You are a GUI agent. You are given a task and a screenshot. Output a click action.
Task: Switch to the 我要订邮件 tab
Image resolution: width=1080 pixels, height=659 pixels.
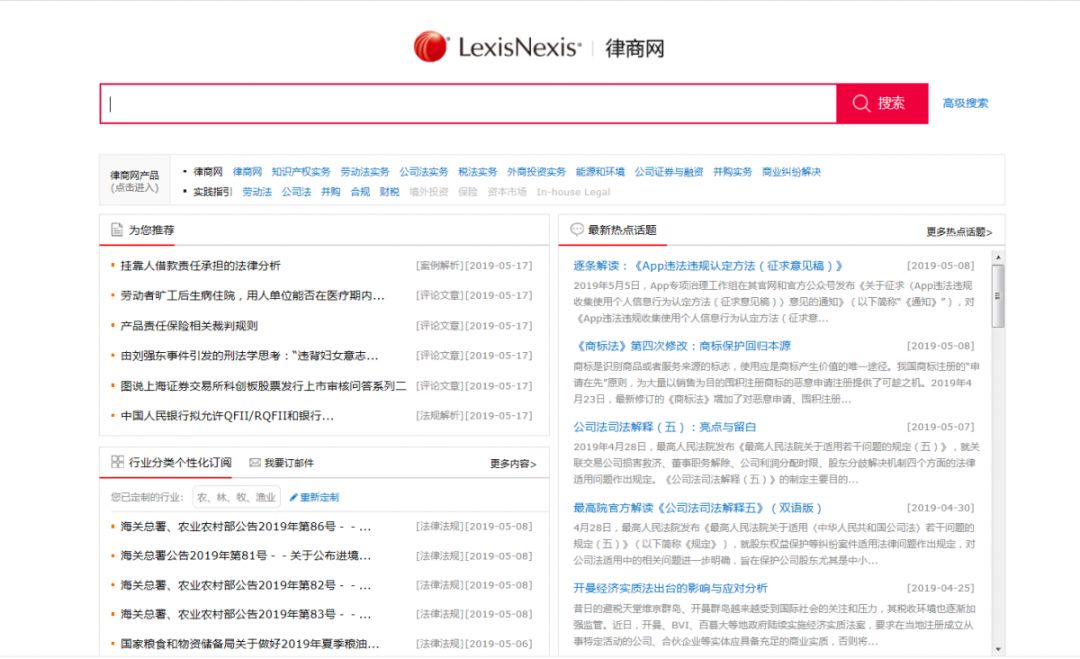click(288, 463)
